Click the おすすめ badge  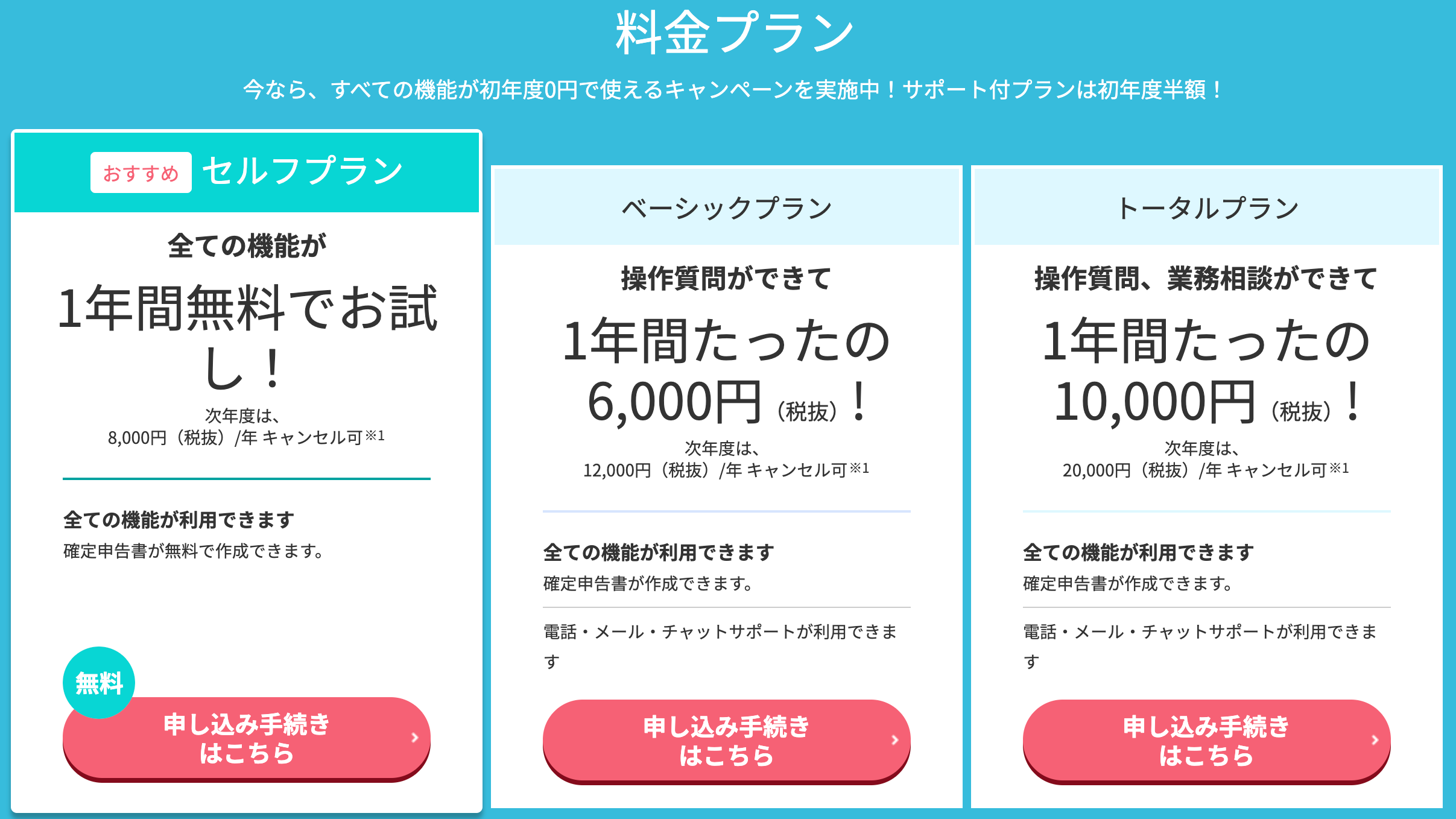[x=141, y=173]
